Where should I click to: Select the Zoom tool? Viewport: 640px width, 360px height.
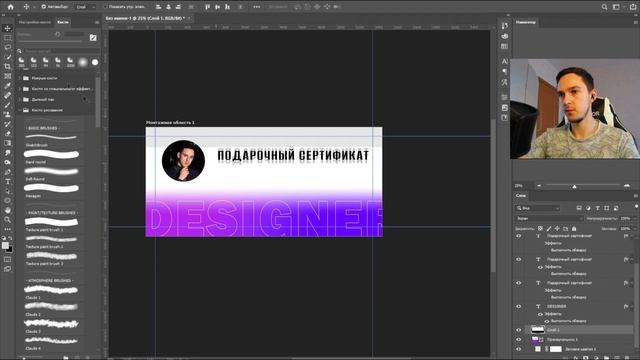[7, 220]
